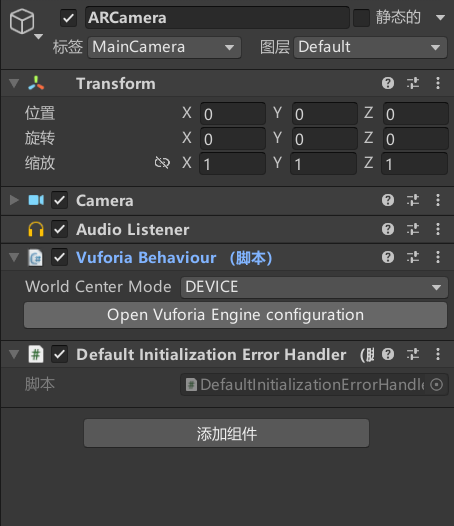454x526 pixels.
Task: Click Open Vuforia Engine configuration button
Action: (x=236, y=315)
